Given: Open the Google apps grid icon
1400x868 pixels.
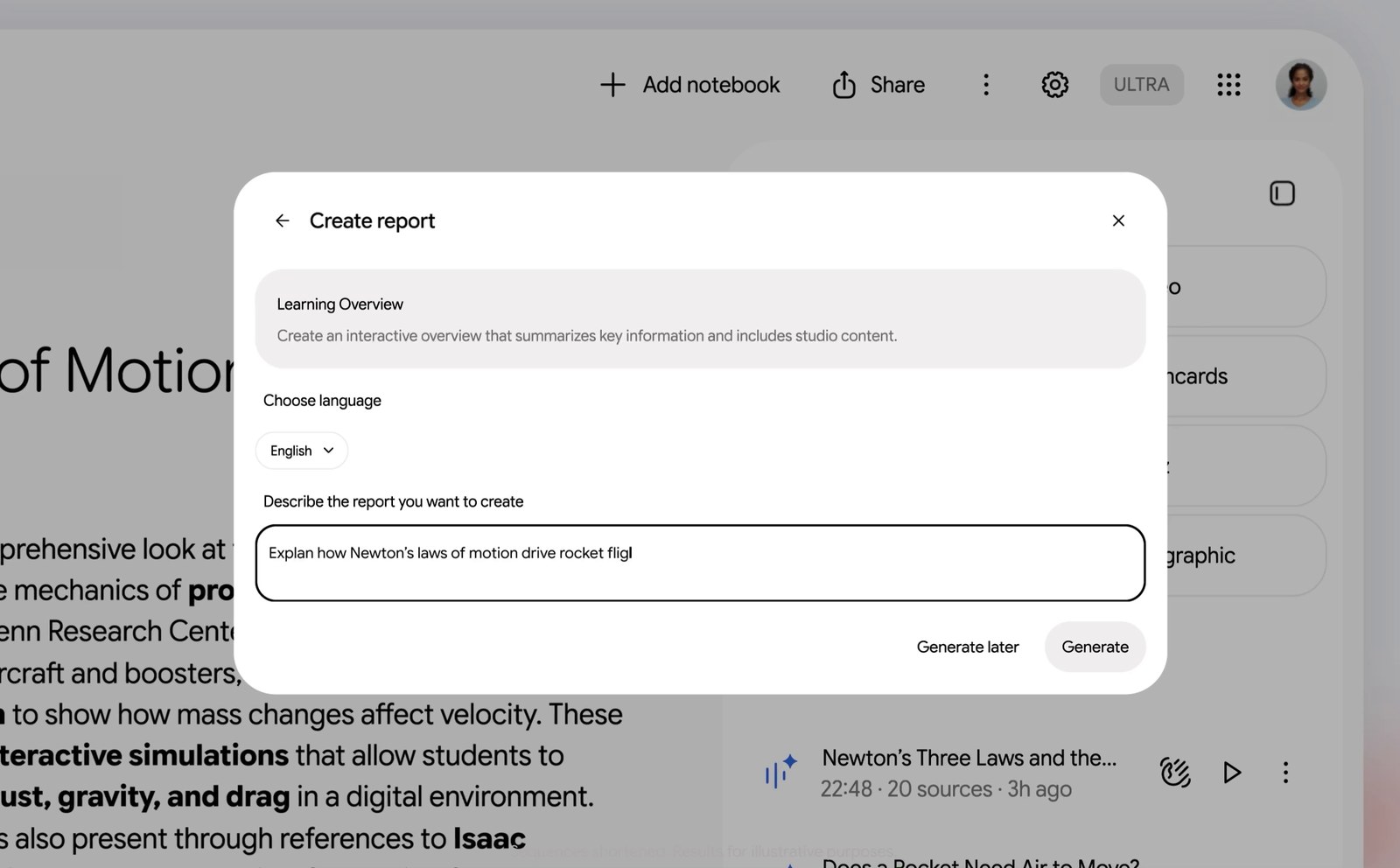Looking at the screenshot, I should [x=1228, y=85].
